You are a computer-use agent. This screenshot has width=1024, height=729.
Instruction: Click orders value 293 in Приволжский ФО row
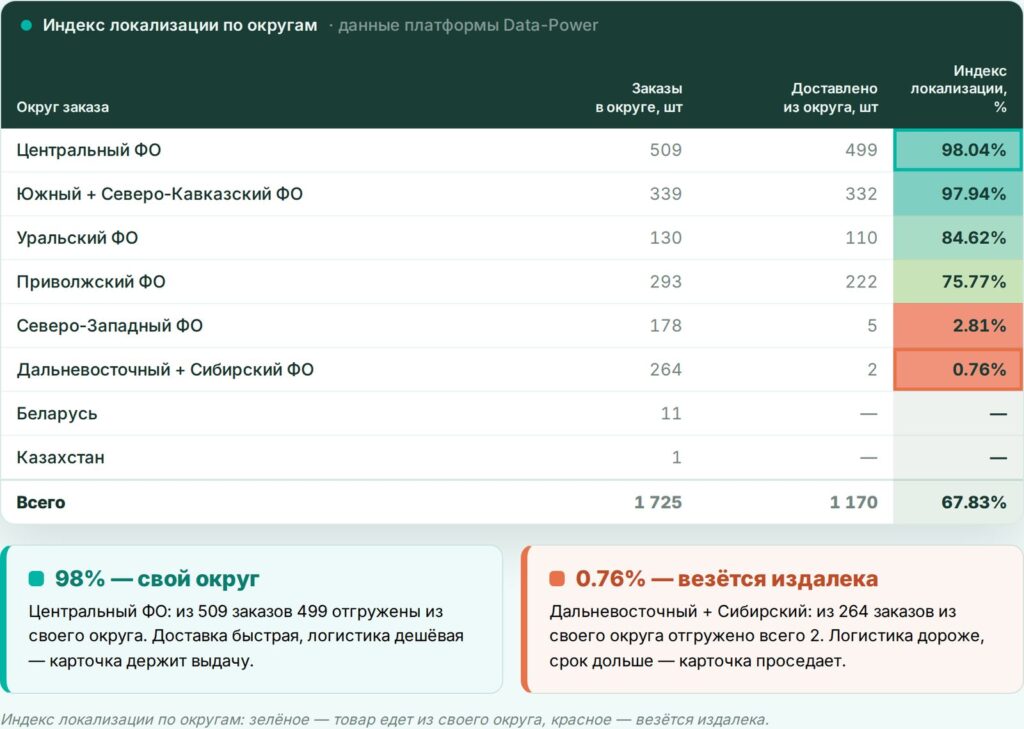click(x=665, y=282)
